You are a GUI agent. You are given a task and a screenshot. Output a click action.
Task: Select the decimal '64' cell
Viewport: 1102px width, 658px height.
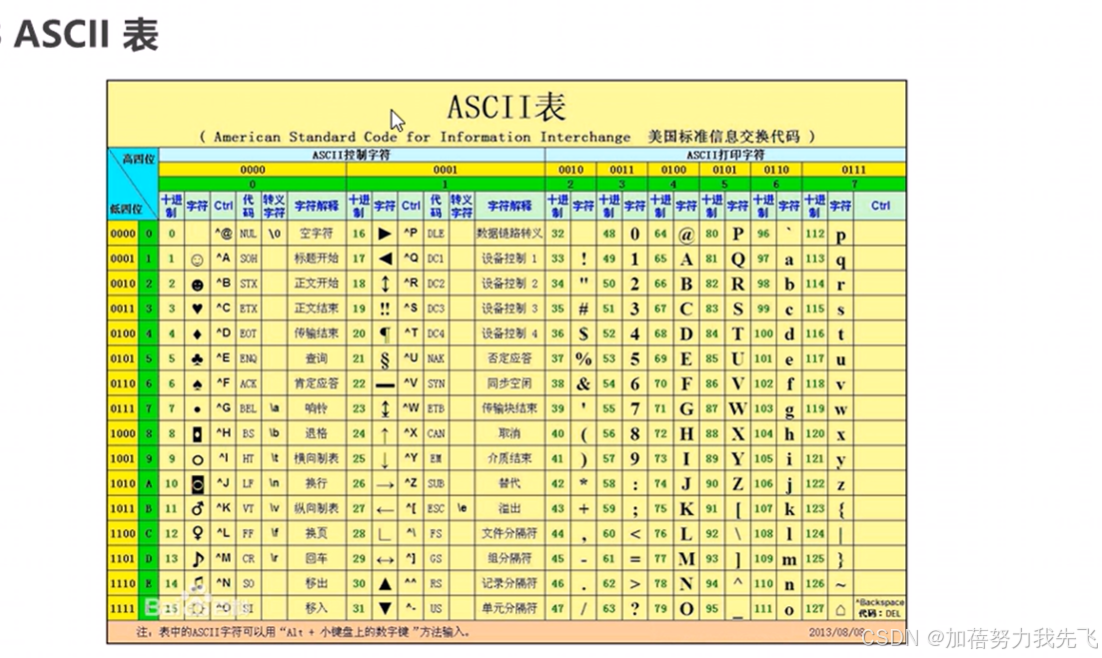point(660,233)
